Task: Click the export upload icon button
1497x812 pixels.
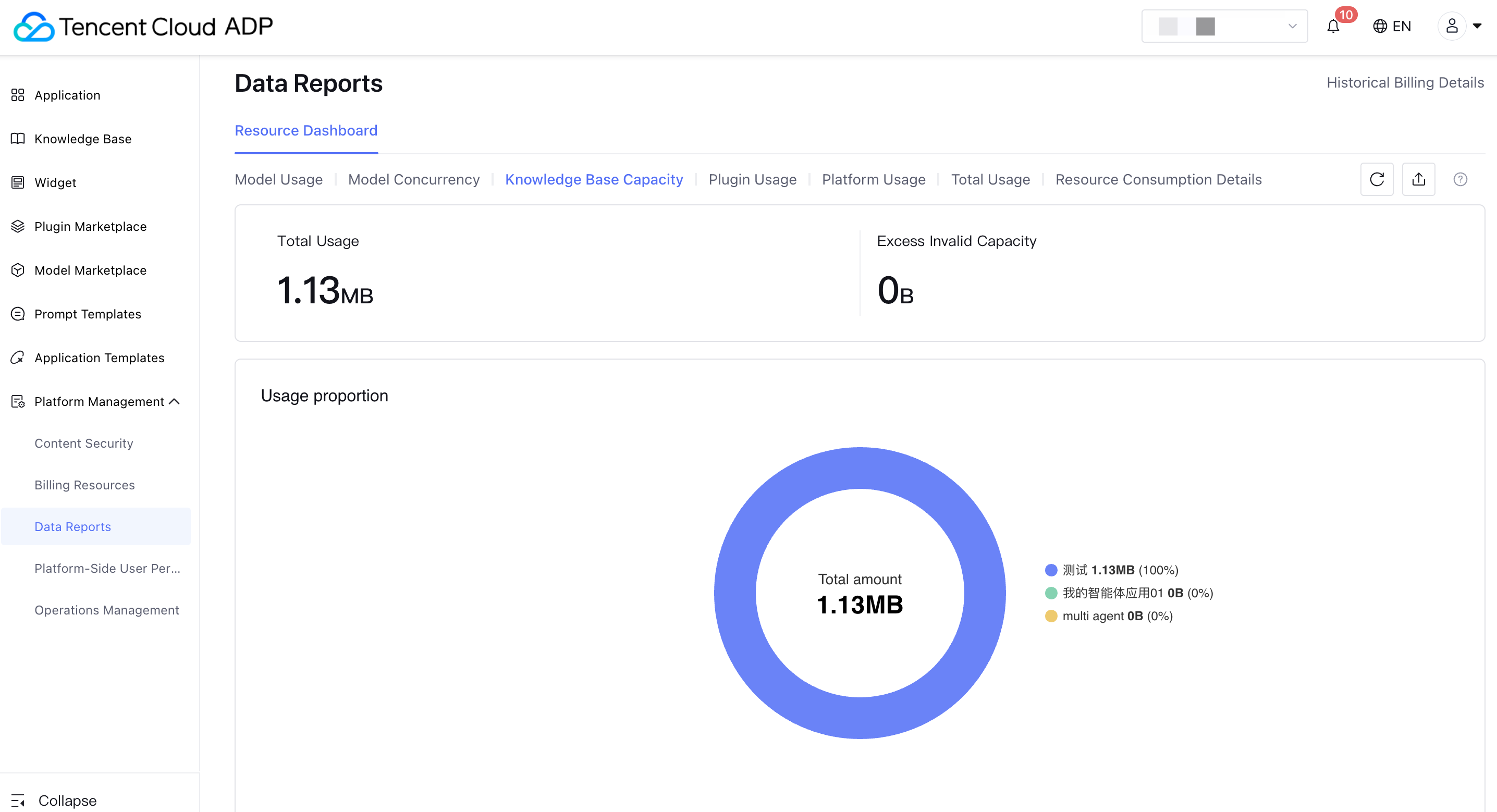Action: [x=1418, y=179]
